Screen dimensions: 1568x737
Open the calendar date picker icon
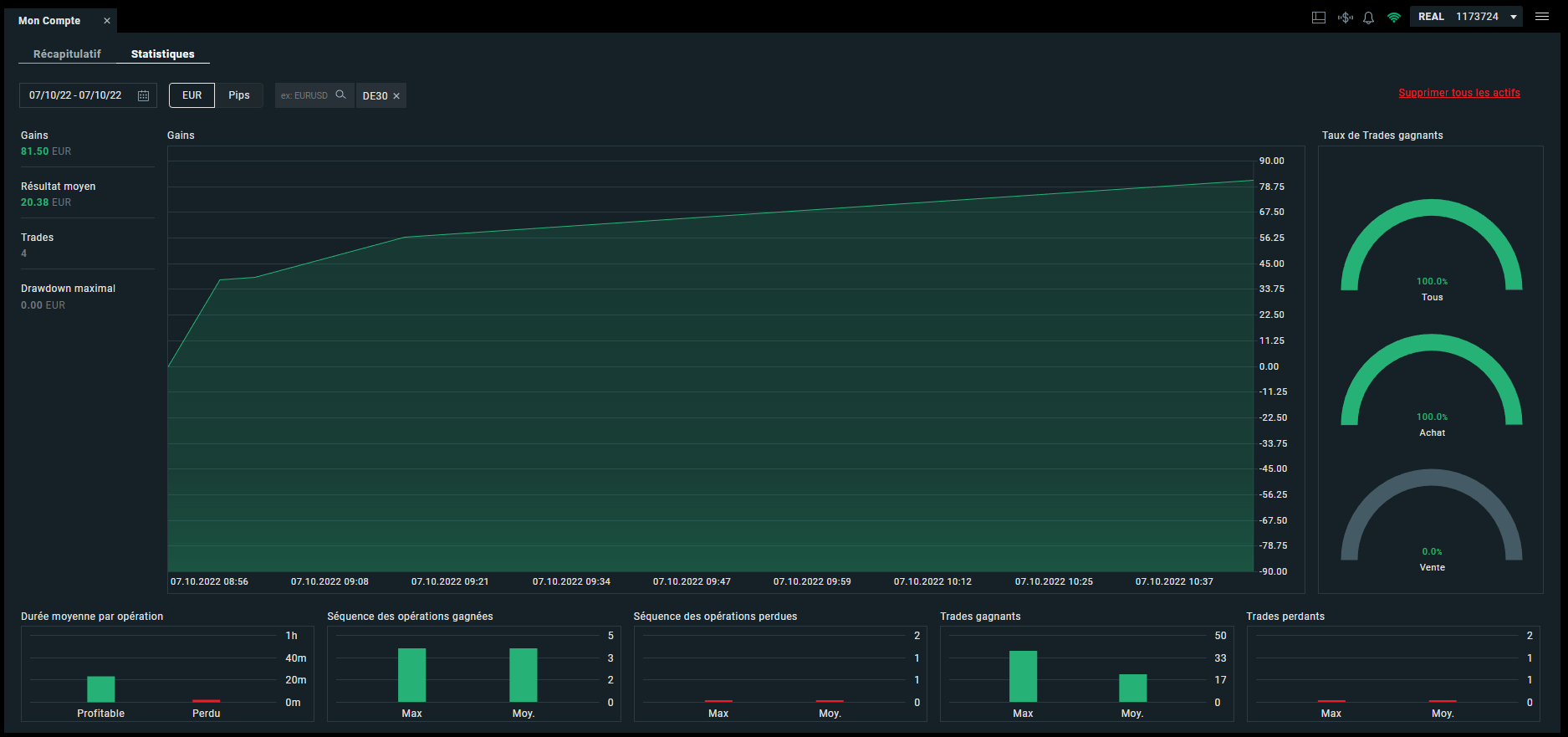(x=143, y=96)
